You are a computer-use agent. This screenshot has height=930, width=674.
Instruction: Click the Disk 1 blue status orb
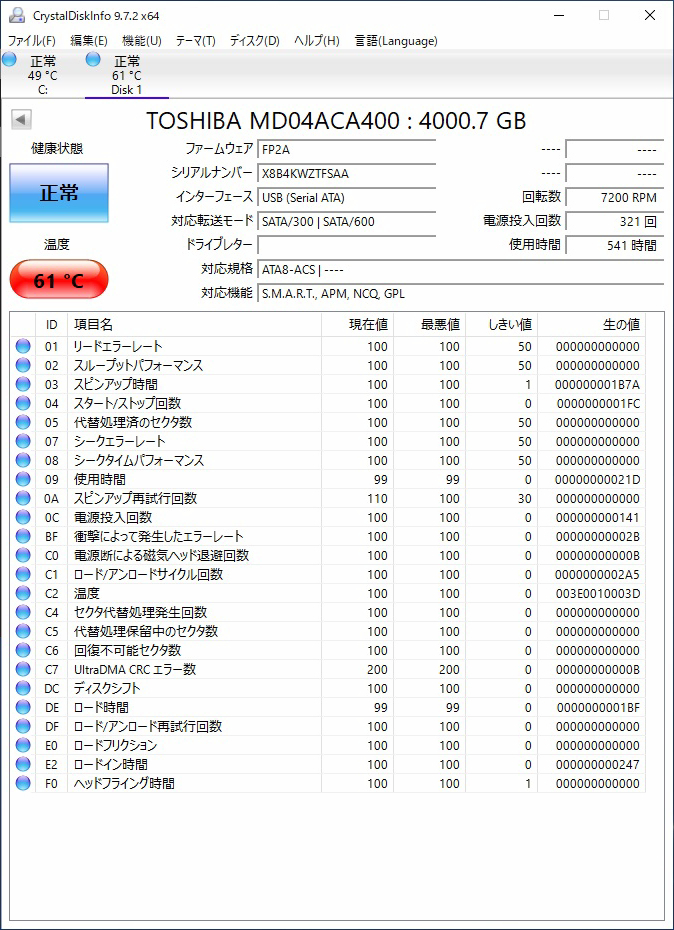click(93, 59)
